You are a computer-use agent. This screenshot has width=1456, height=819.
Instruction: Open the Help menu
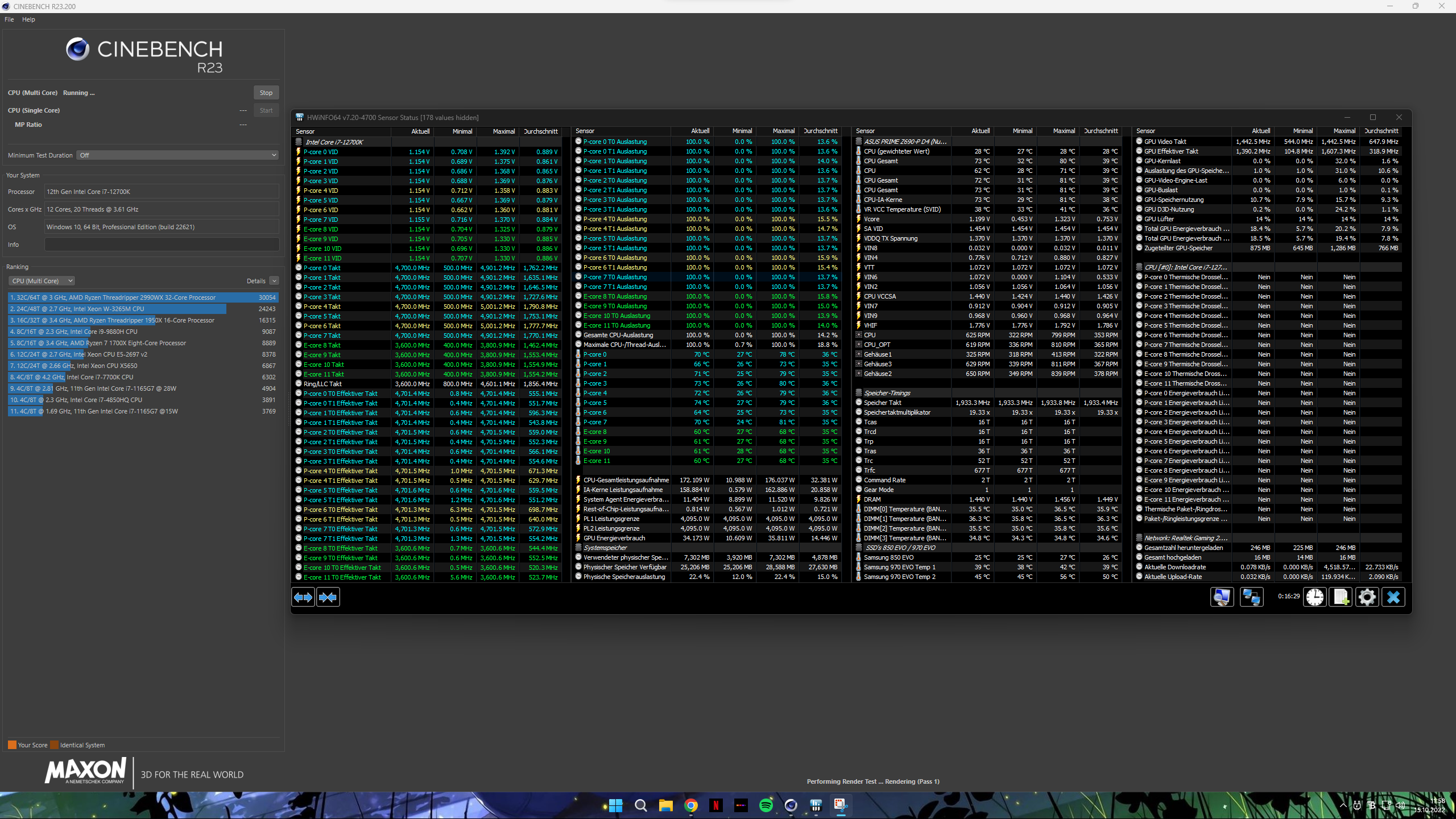(28, 19)
